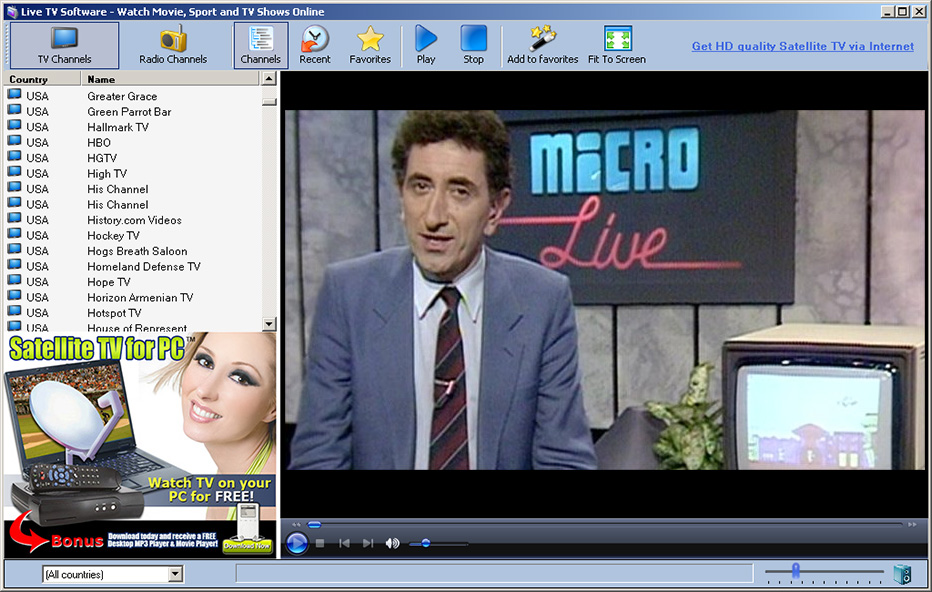Show Favorites channels
This screenshot has width=932, height=592.
point(370,45)
